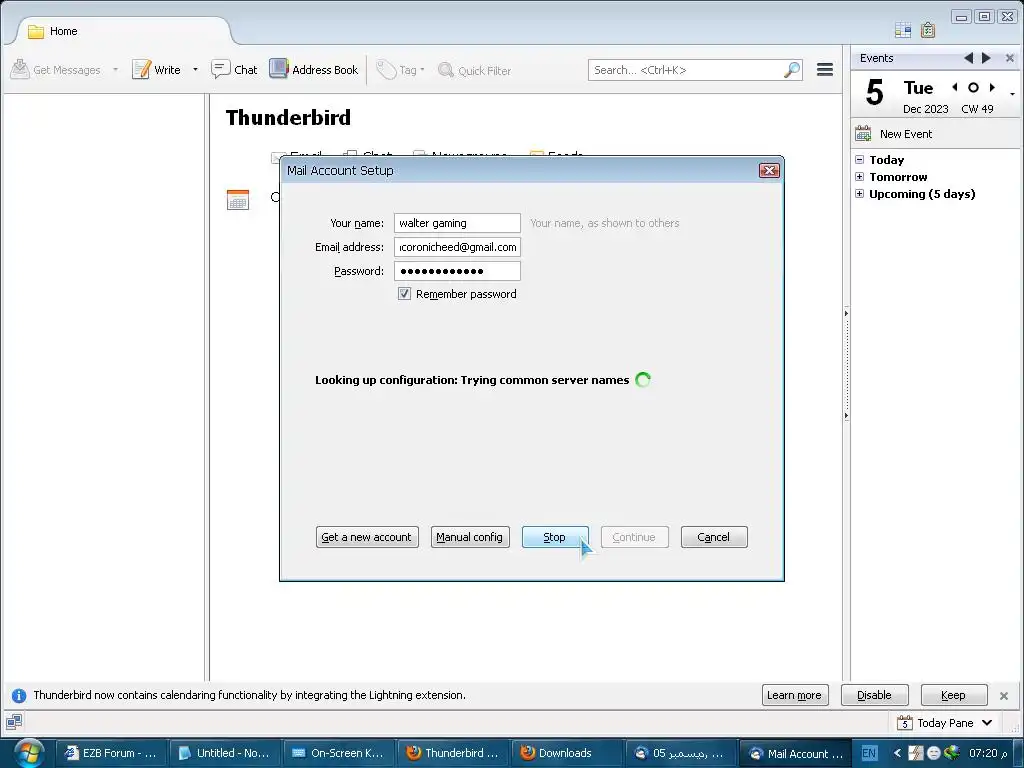Open the Tasks tab icon
1024x768 pixels.
928,29
